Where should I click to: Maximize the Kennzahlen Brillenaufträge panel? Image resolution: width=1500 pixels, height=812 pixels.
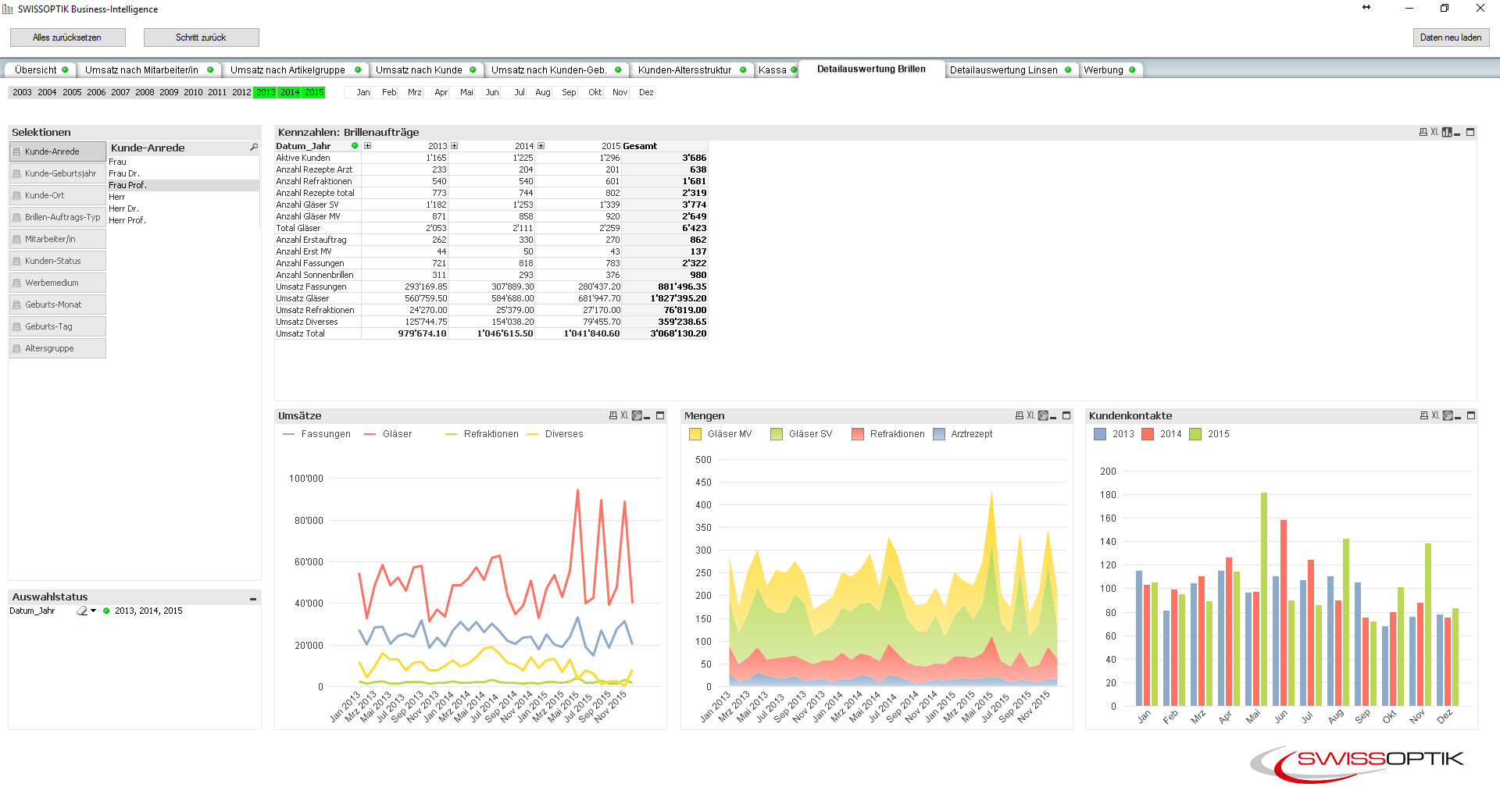tap(1470, 132)
